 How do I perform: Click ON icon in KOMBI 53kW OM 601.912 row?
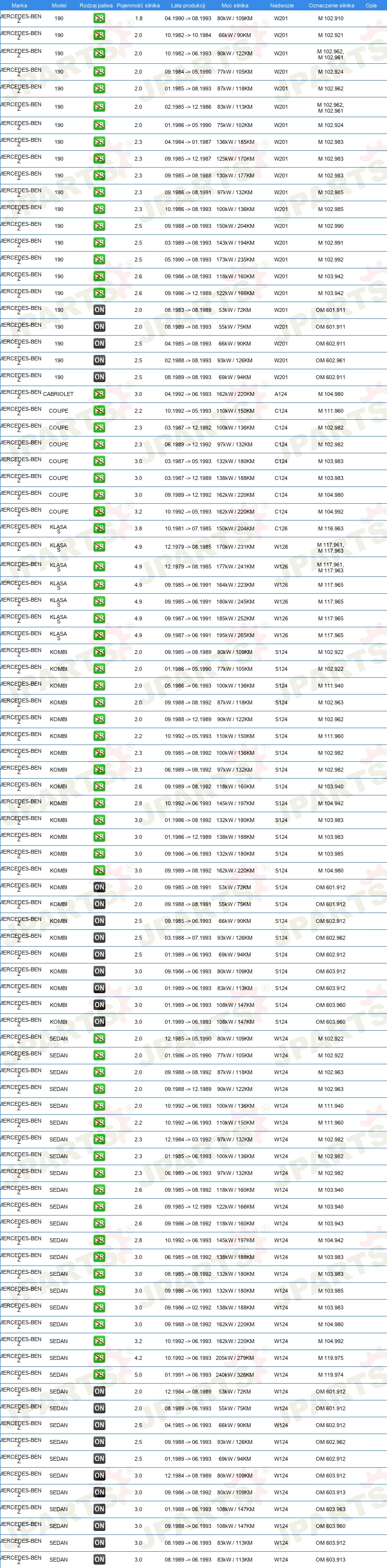[x=99, y=887]
